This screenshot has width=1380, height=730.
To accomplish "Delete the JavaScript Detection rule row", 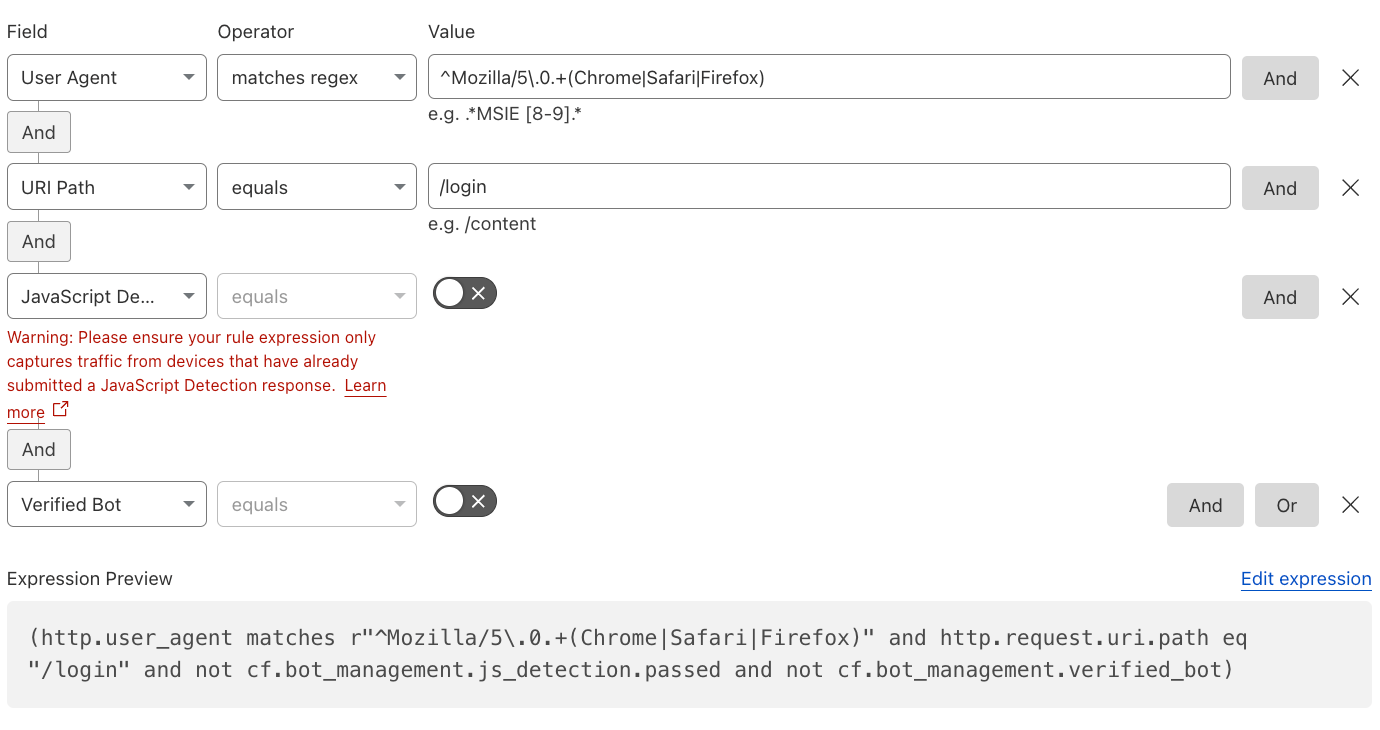I will [1350, 297].
